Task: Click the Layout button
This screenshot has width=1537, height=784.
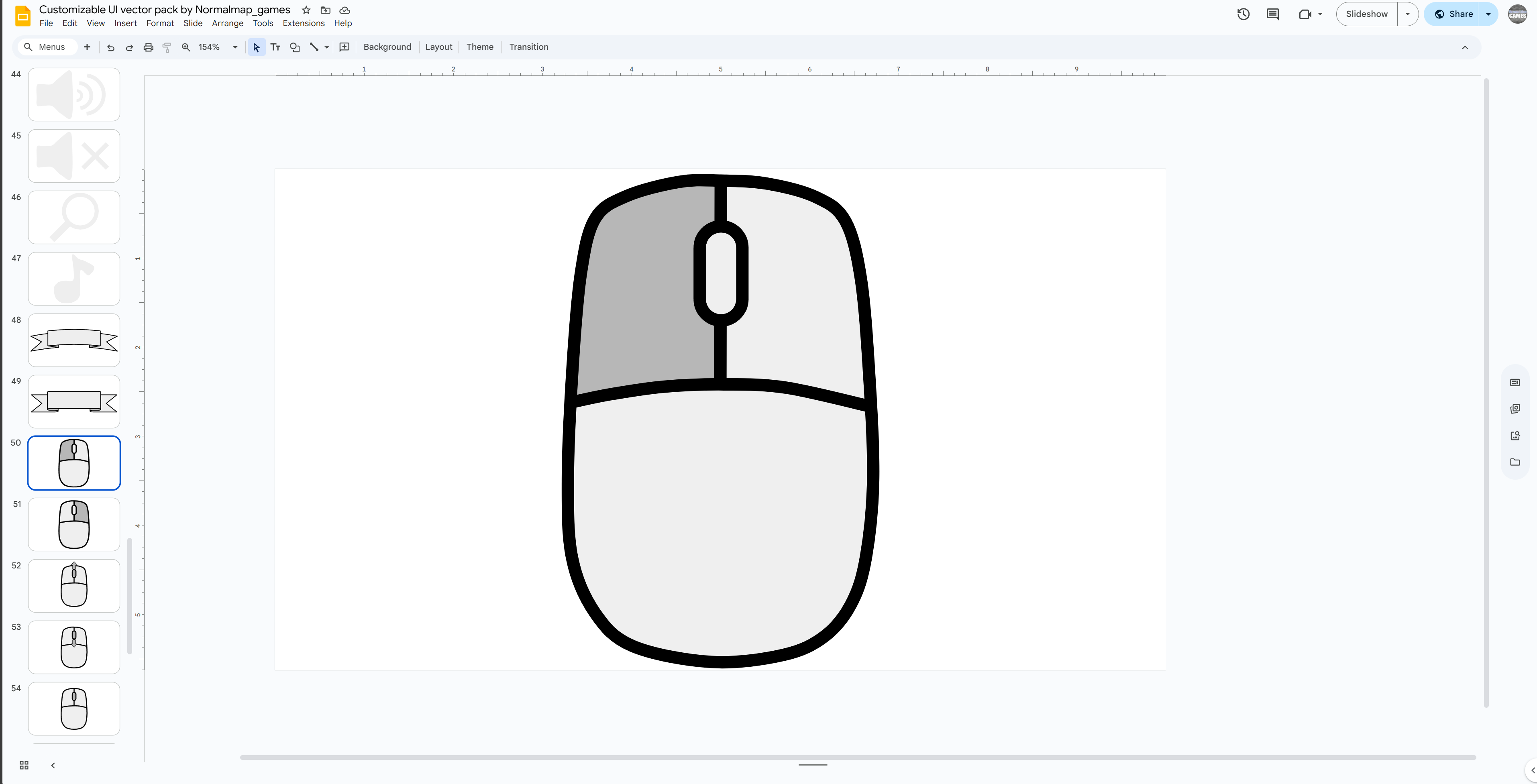Action: (x=438, y=47)
